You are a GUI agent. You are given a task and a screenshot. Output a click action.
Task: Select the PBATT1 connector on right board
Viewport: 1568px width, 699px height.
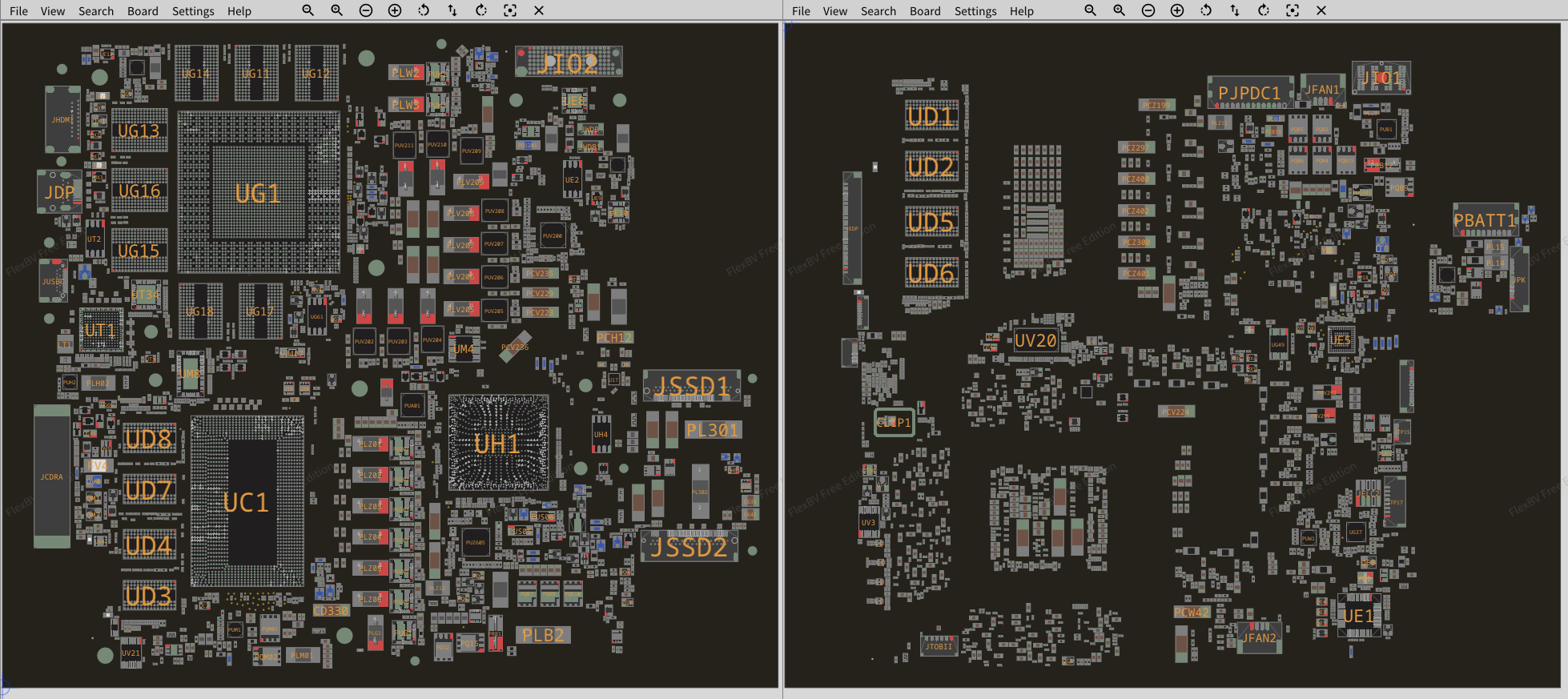[x=1486, y=220]
